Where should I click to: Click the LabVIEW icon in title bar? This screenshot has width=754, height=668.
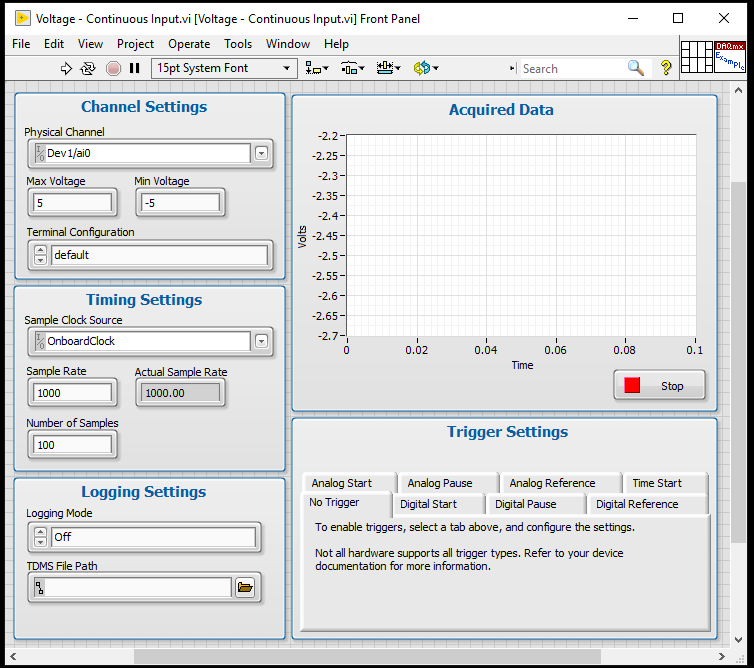(23, 18)
